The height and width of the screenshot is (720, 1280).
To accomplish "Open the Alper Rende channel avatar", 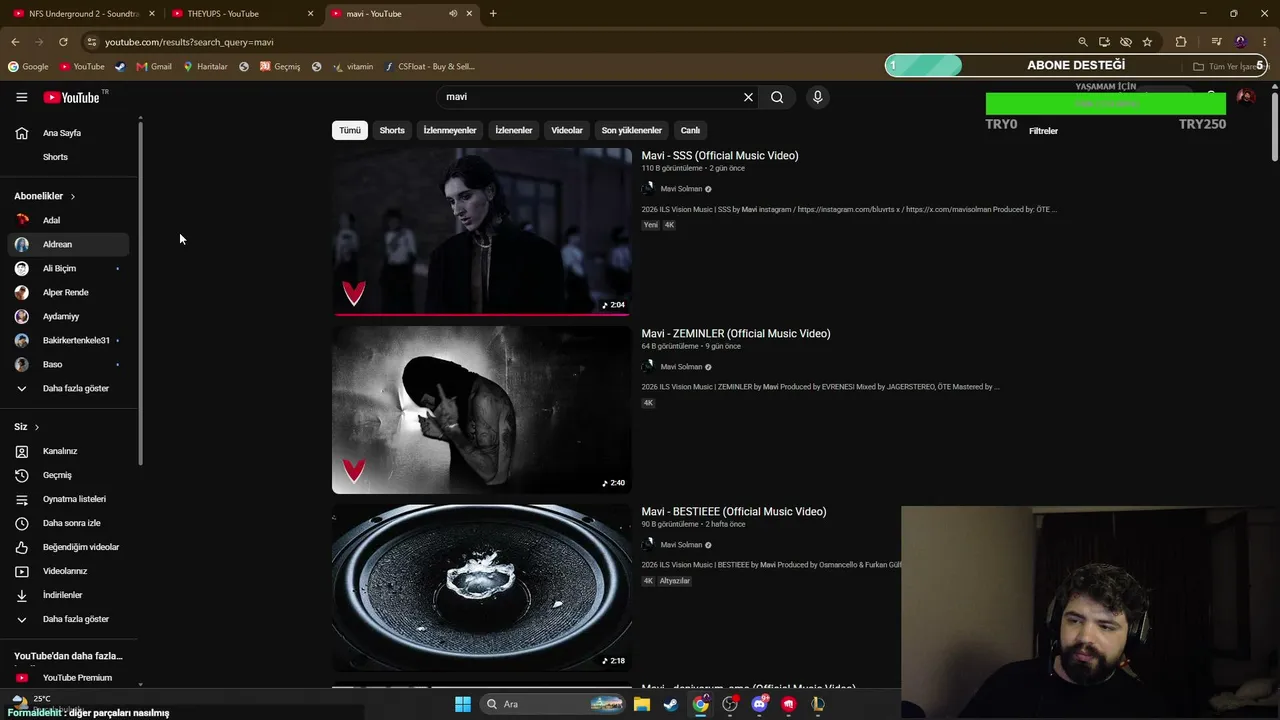I will (22, 292).
